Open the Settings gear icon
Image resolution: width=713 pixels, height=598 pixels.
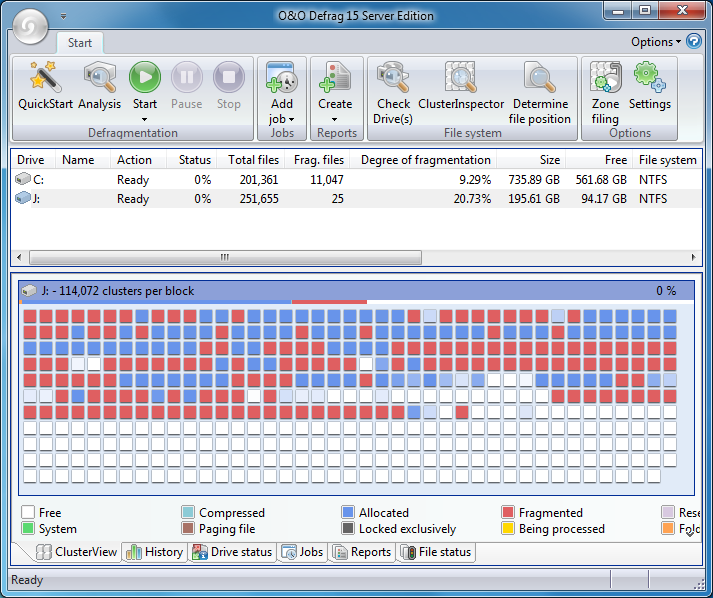pos(650,77)
